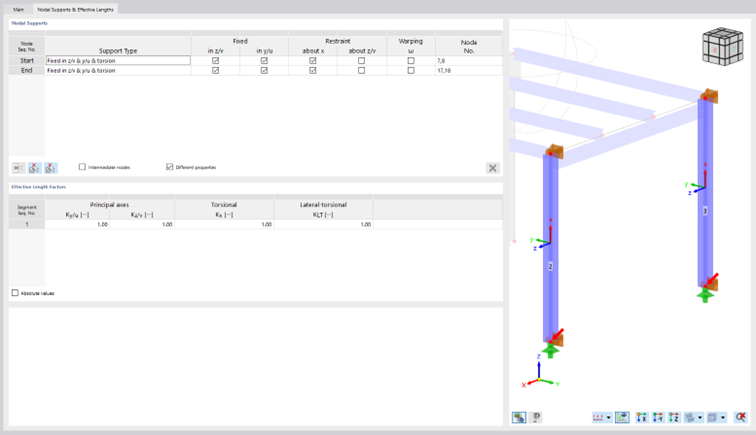Open dropdown arrow next to dimension lines icon
This screenshot has height=435, width=756.
[608, 417]
